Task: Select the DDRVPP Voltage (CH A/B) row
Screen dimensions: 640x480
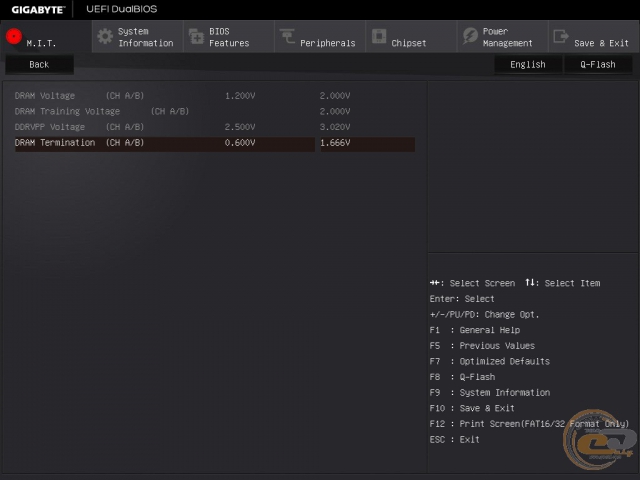Action: (x=79, y=127)
